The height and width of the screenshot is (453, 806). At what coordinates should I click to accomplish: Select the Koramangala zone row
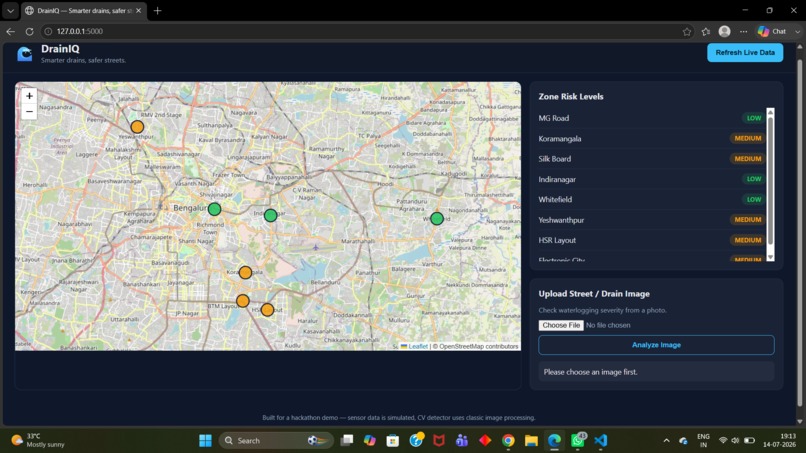coord(651,138)
